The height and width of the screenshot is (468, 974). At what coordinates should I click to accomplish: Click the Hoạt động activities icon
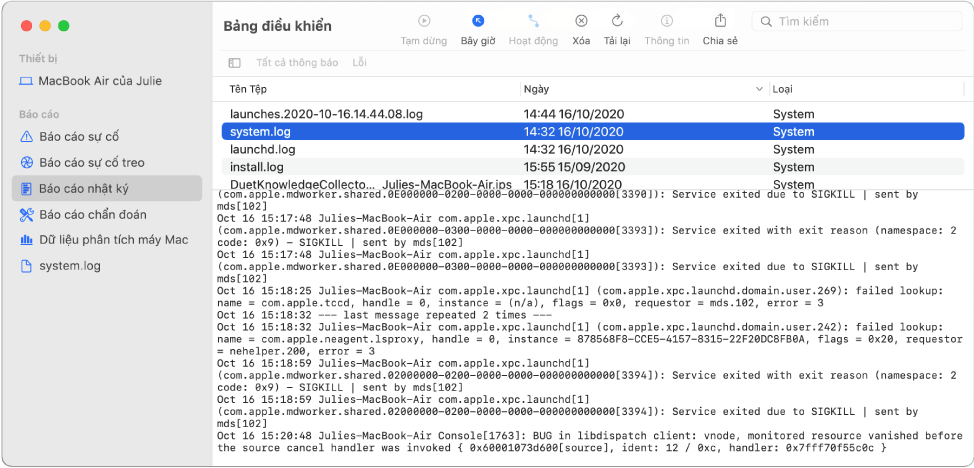tap(533, 21)
